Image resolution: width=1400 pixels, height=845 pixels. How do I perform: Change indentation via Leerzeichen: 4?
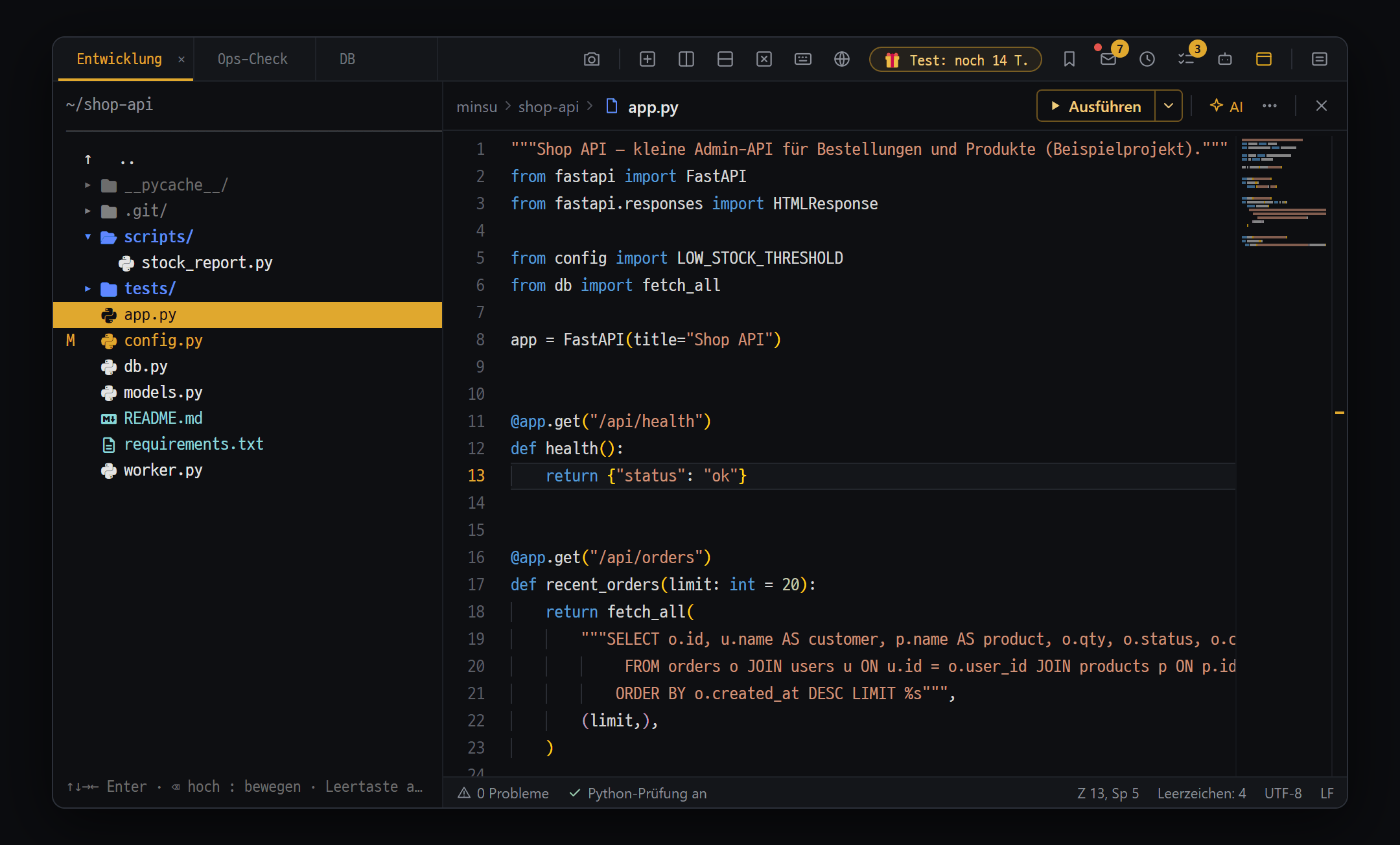click(x=1202, y=793)
